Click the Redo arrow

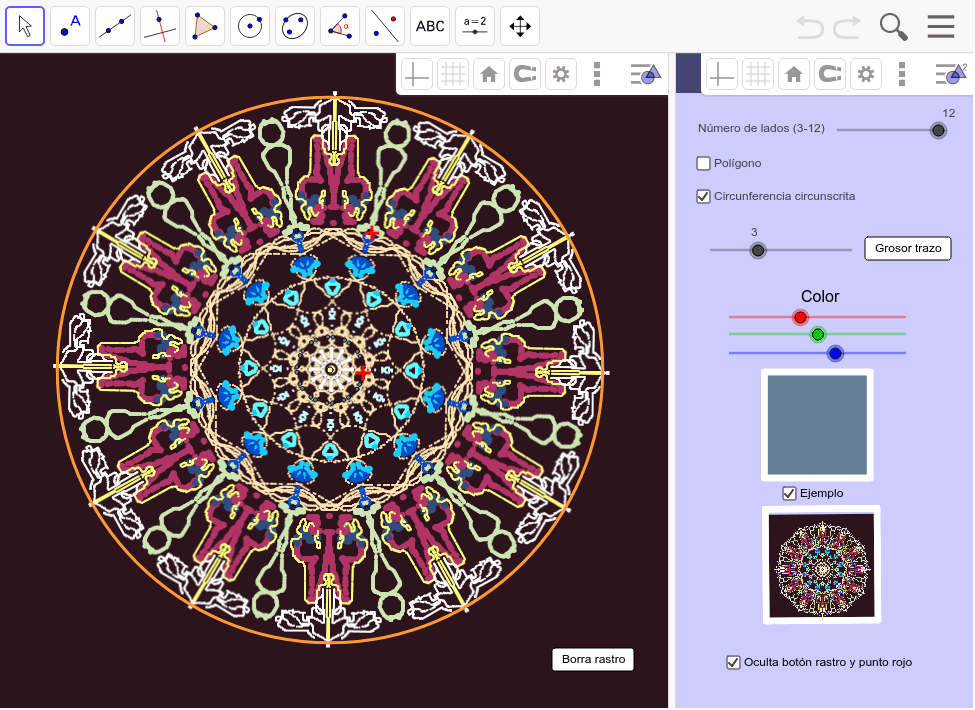click(x=847, y=27)
